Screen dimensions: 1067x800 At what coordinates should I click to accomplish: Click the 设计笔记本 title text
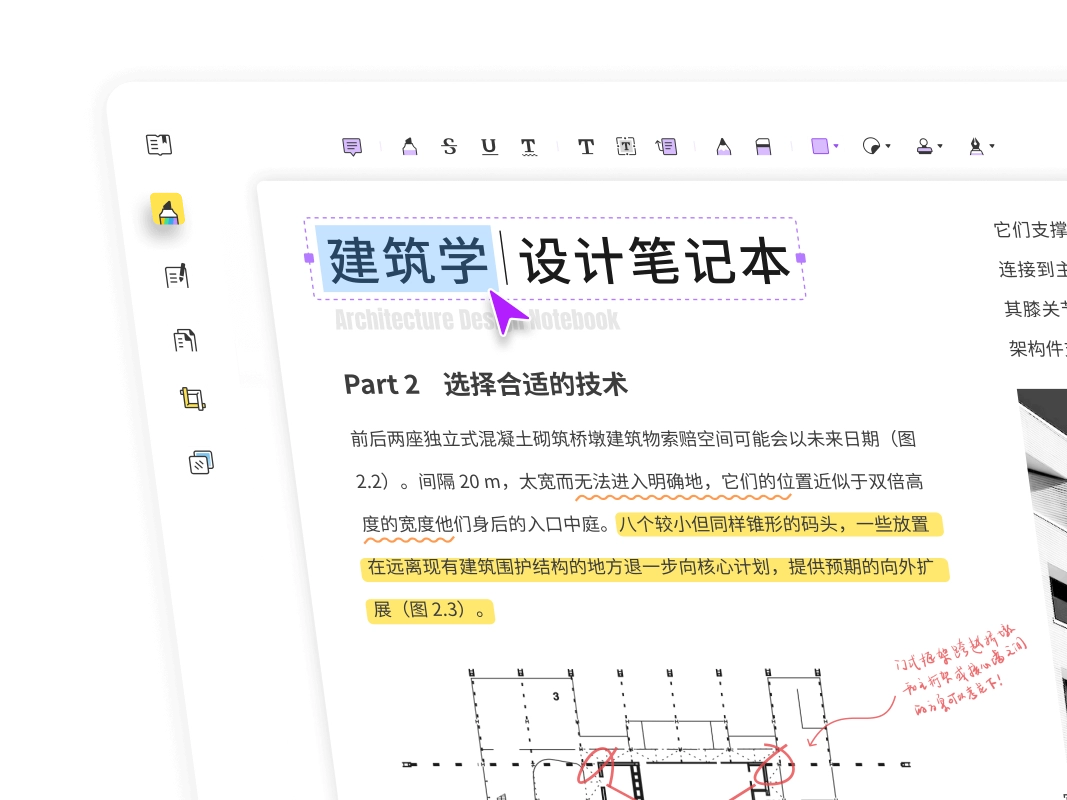point(655,261)
